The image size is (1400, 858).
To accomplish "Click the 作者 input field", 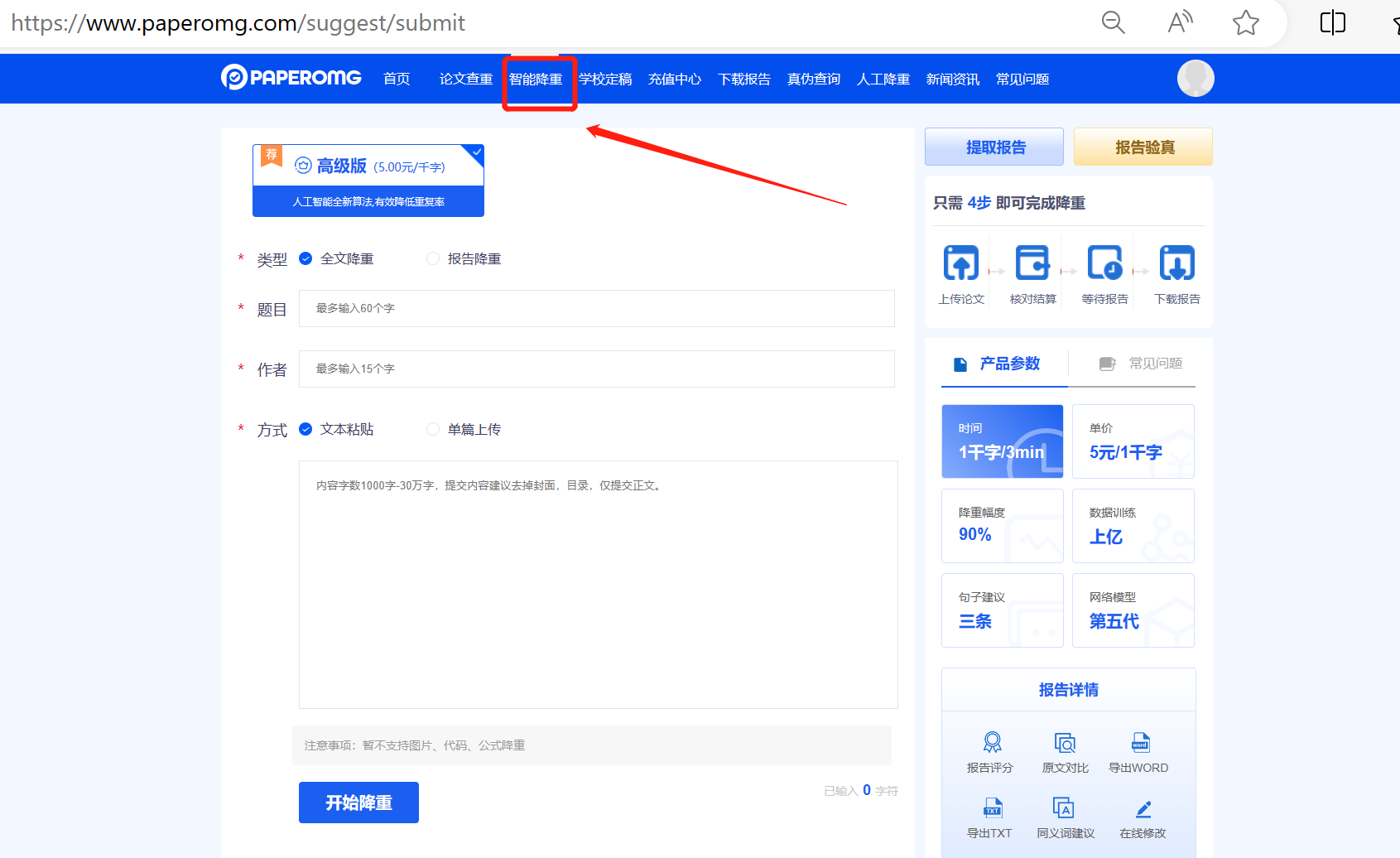I will point(597,369).
